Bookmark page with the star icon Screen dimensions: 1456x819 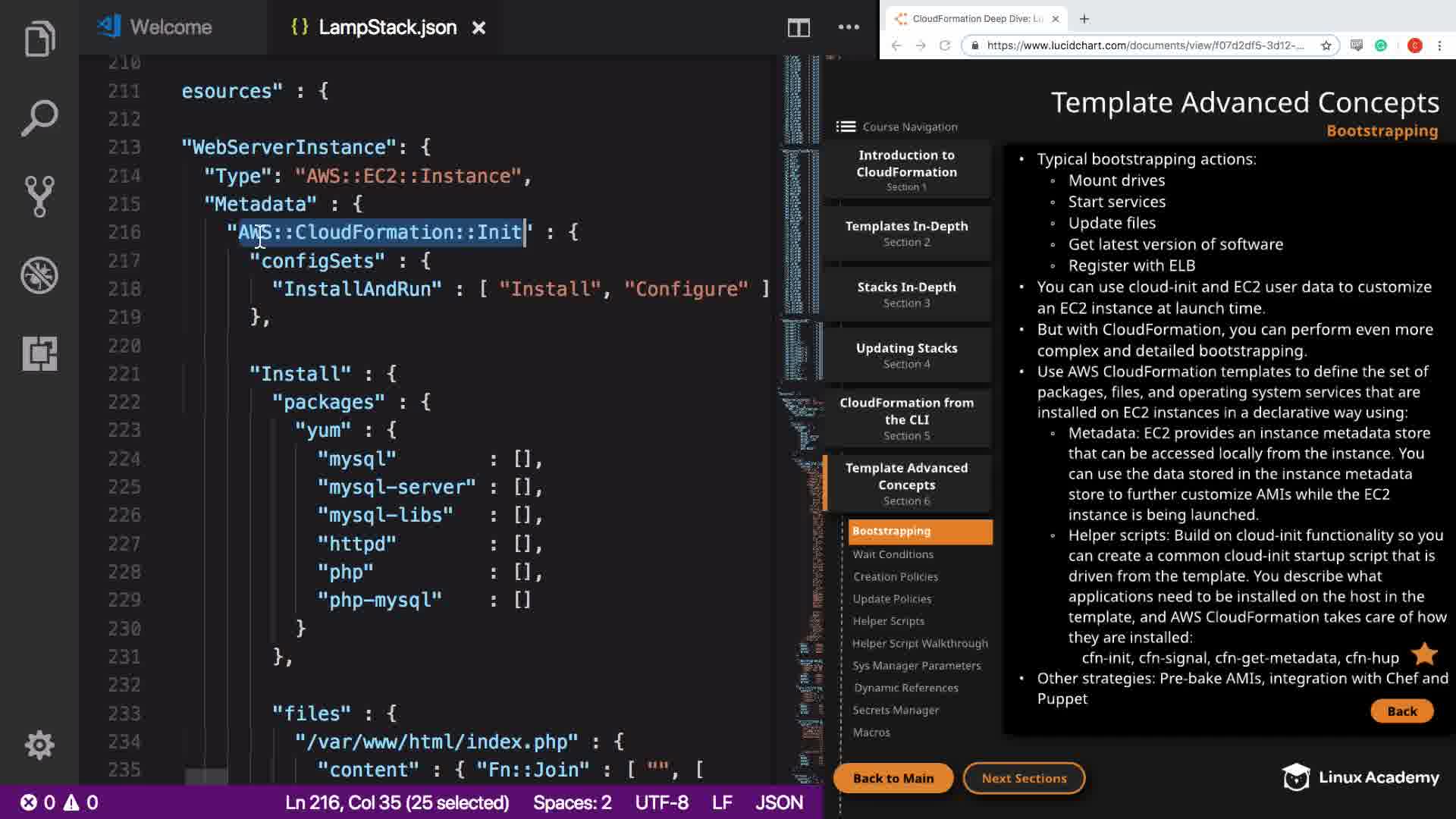click(1326, 45)
